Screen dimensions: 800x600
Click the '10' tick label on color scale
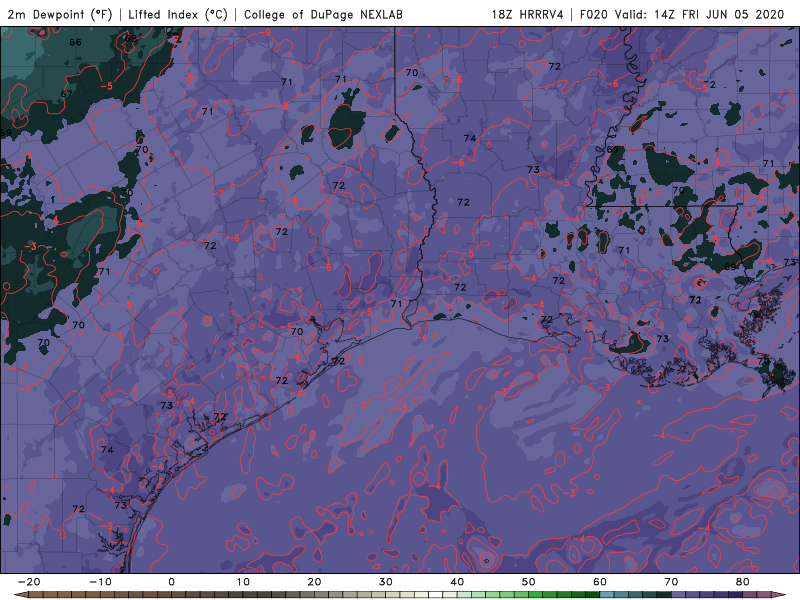click(x=243, y=582)
